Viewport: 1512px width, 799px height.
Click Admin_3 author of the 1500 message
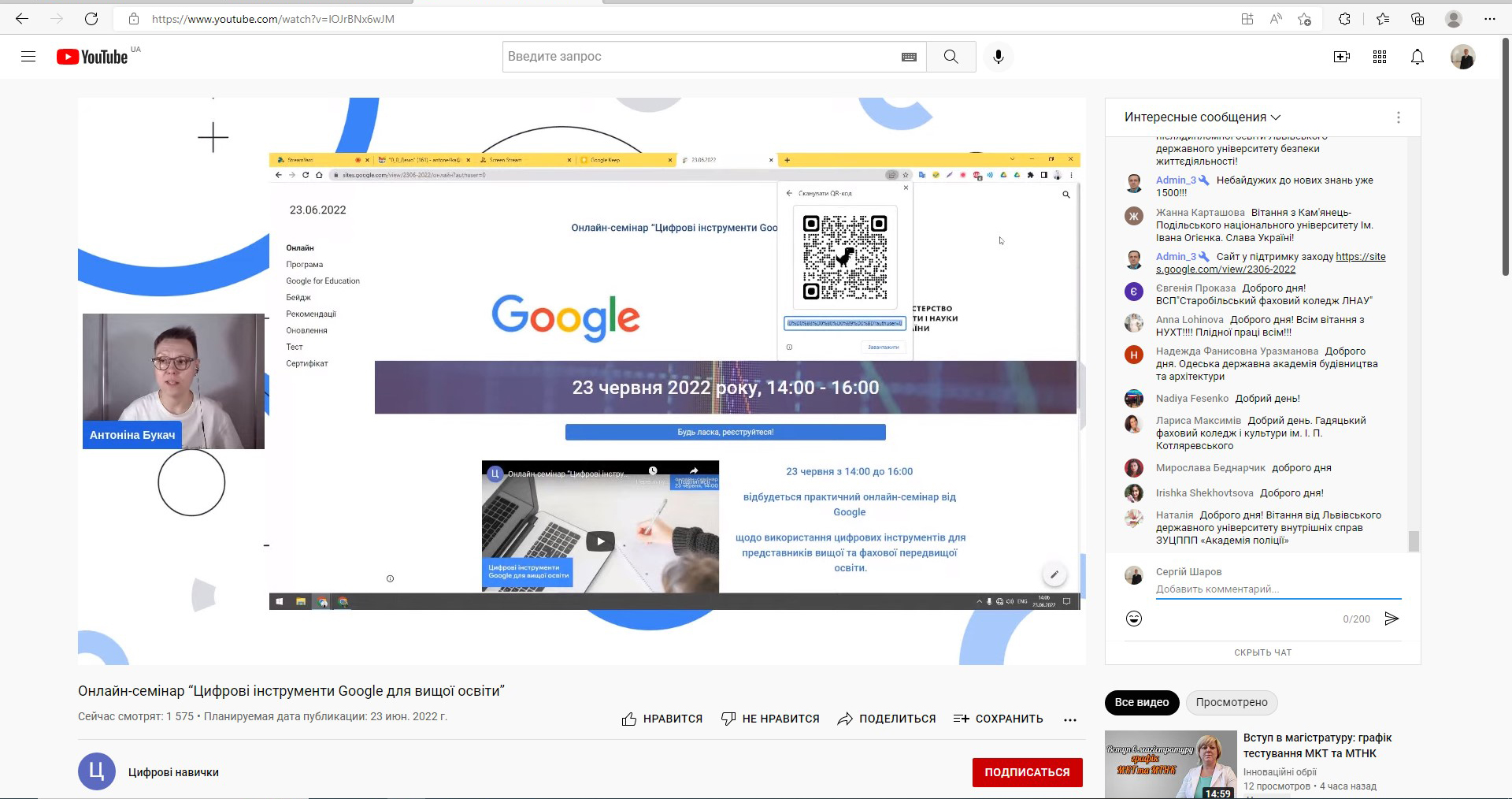pos(1176,180)
